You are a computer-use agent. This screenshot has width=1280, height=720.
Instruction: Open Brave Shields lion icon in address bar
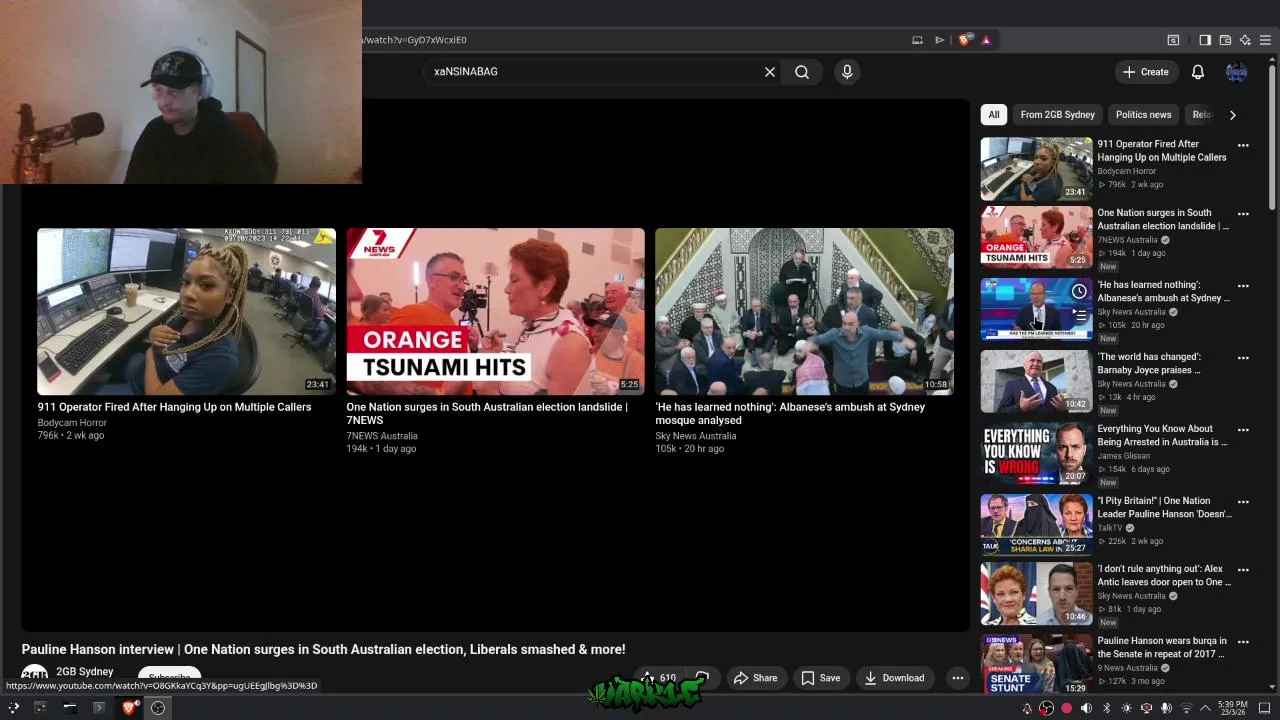tap(964, 40)
